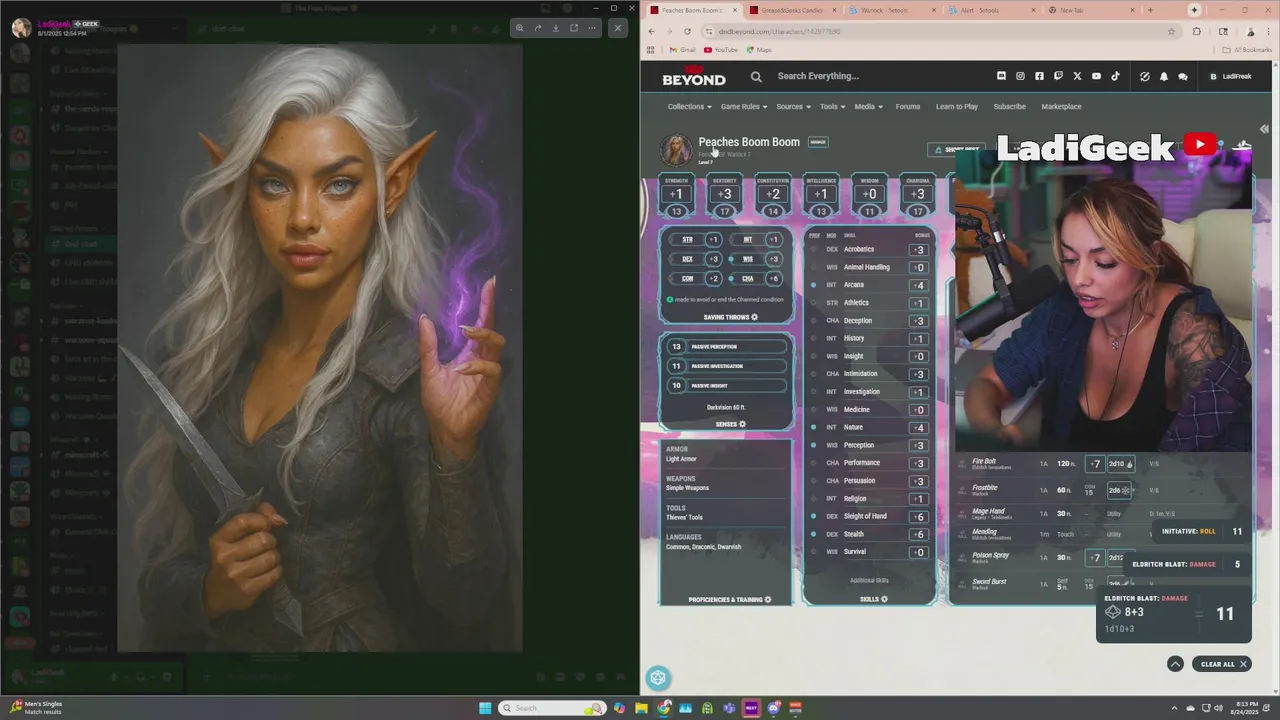Click the compass quick-link icon beside bell
This screenshot has height=720, width=1280.
click(x=1145, y=76)
